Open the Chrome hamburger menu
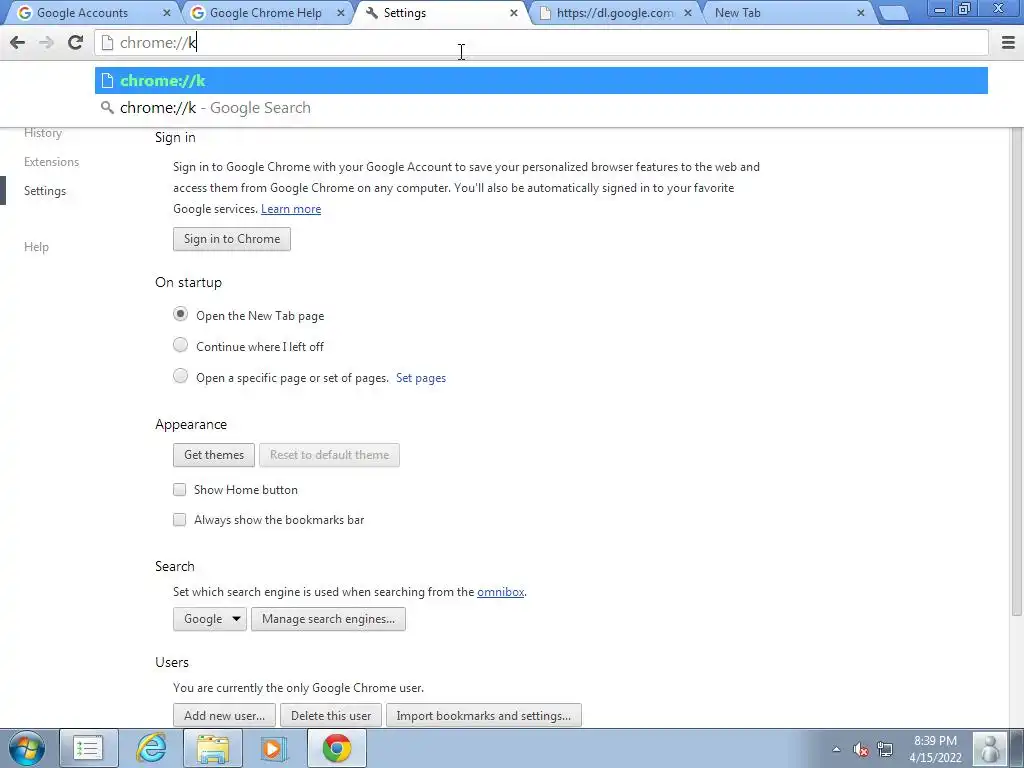Image resolution: width=1024 pixels, height=768 pixels. [1008, 43]
